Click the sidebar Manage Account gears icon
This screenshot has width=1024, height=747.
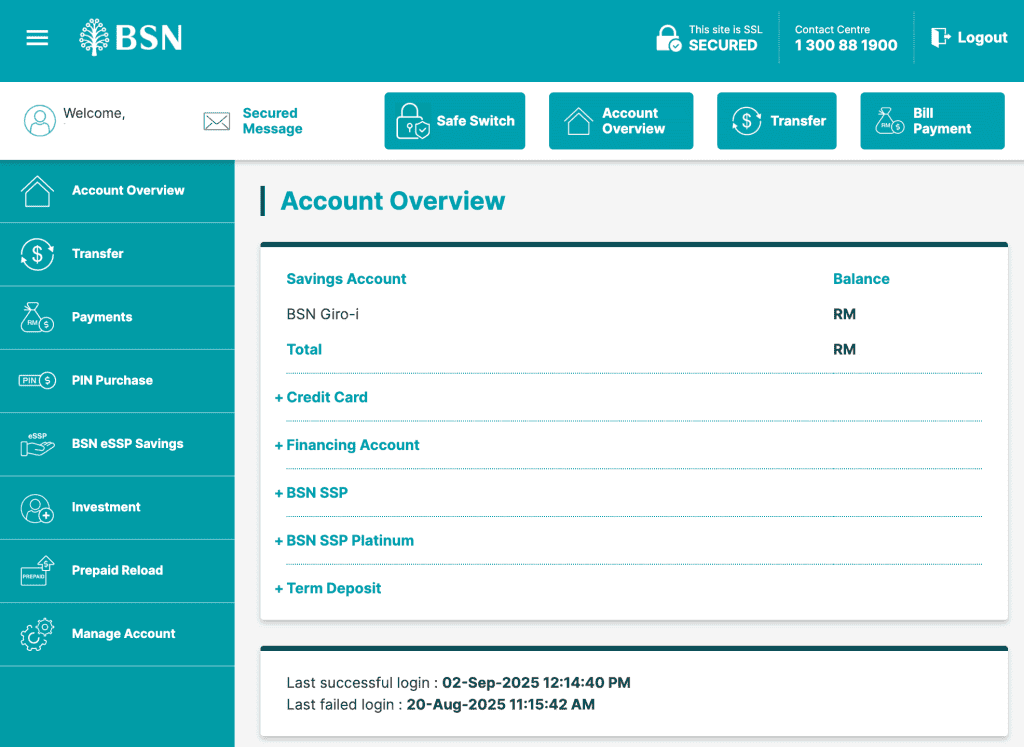click(x=37, y=634)
